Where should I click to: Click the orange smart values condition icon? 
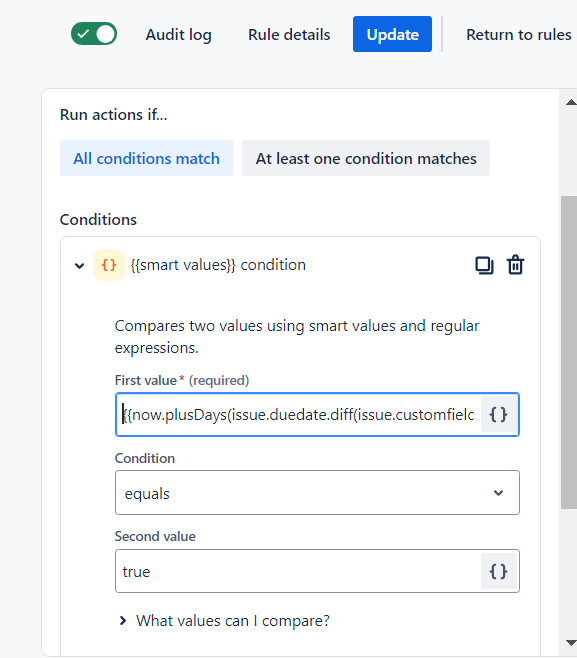(x=109, y=265)
